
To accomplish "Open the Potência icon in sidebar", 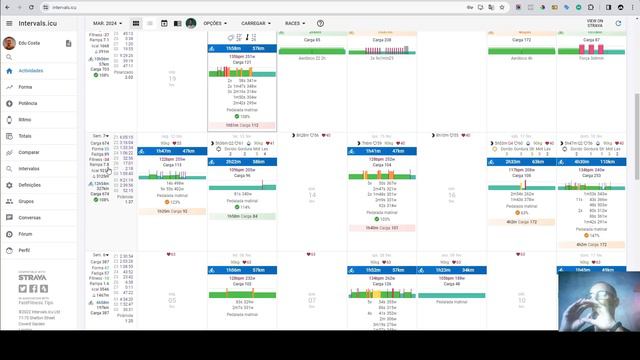I will (x=9, y=103).
